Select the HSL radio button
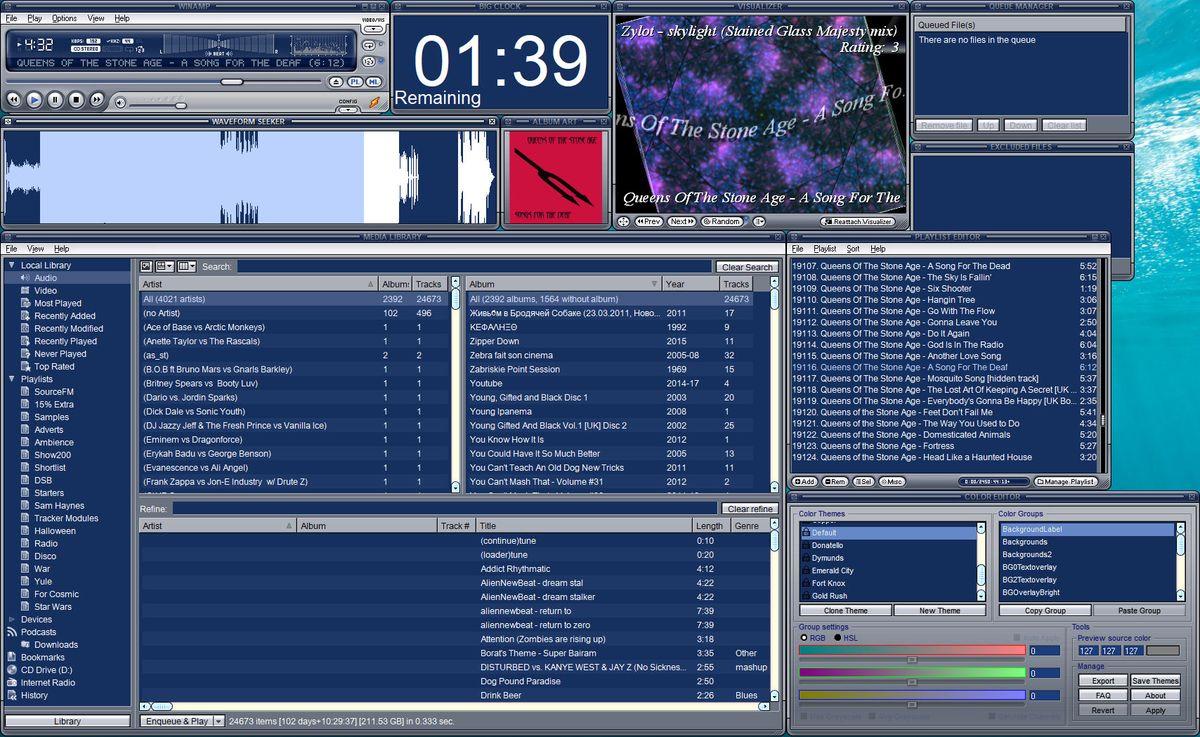The width and height of the screenshot is (1200, 737). [x=838, y=638]
